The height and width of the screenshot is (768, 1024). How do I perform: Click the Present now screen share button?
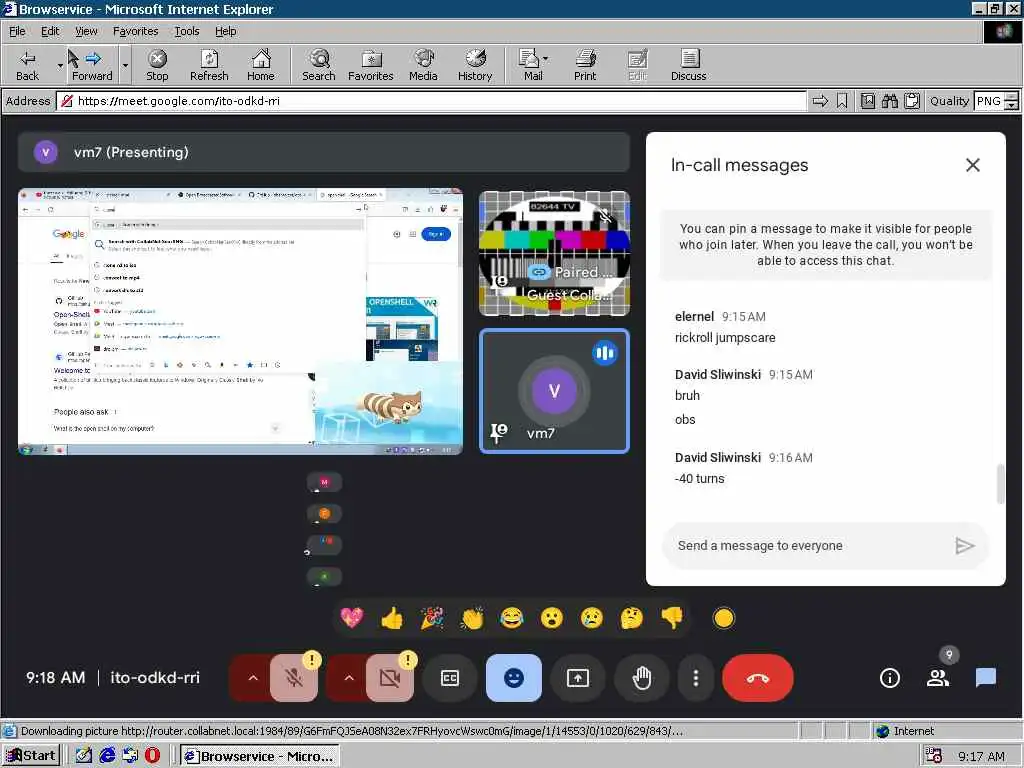pyautogui.click(x=578, y=678)
